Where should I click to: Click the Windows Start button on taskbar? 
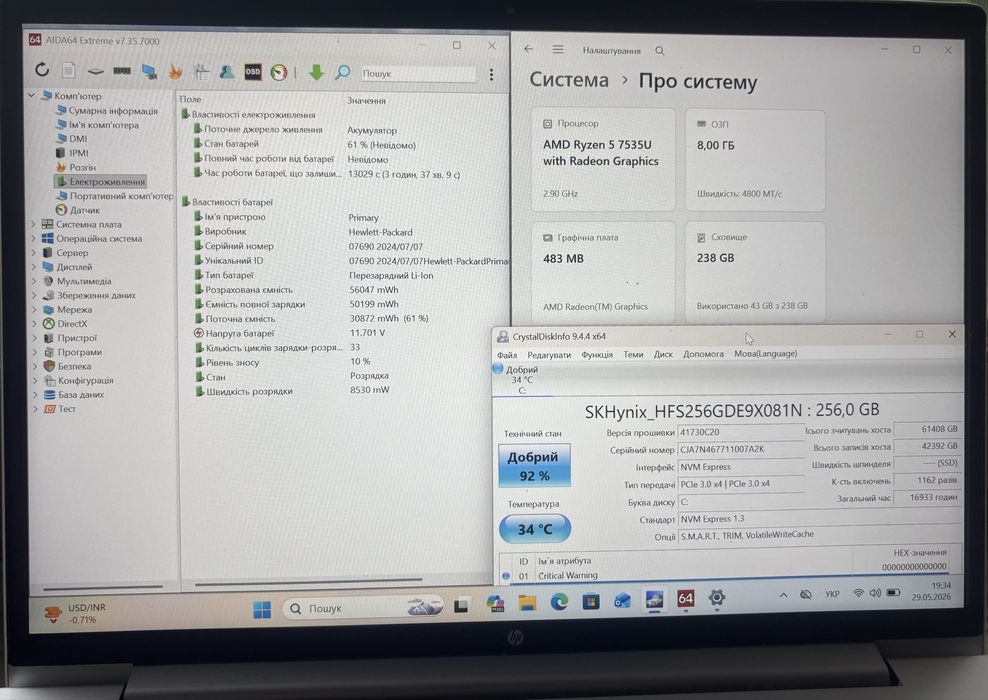coord(262,609)
